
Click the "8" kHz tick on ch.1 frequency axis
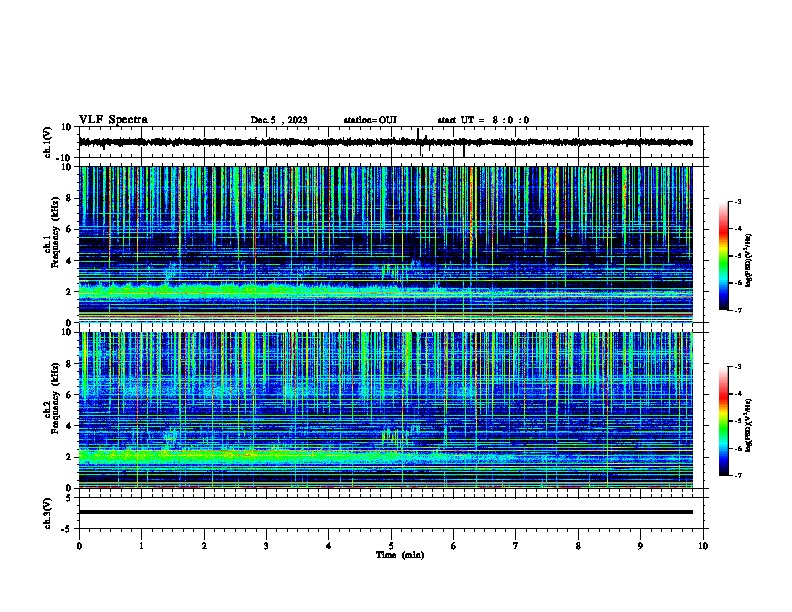click(70, 198)
